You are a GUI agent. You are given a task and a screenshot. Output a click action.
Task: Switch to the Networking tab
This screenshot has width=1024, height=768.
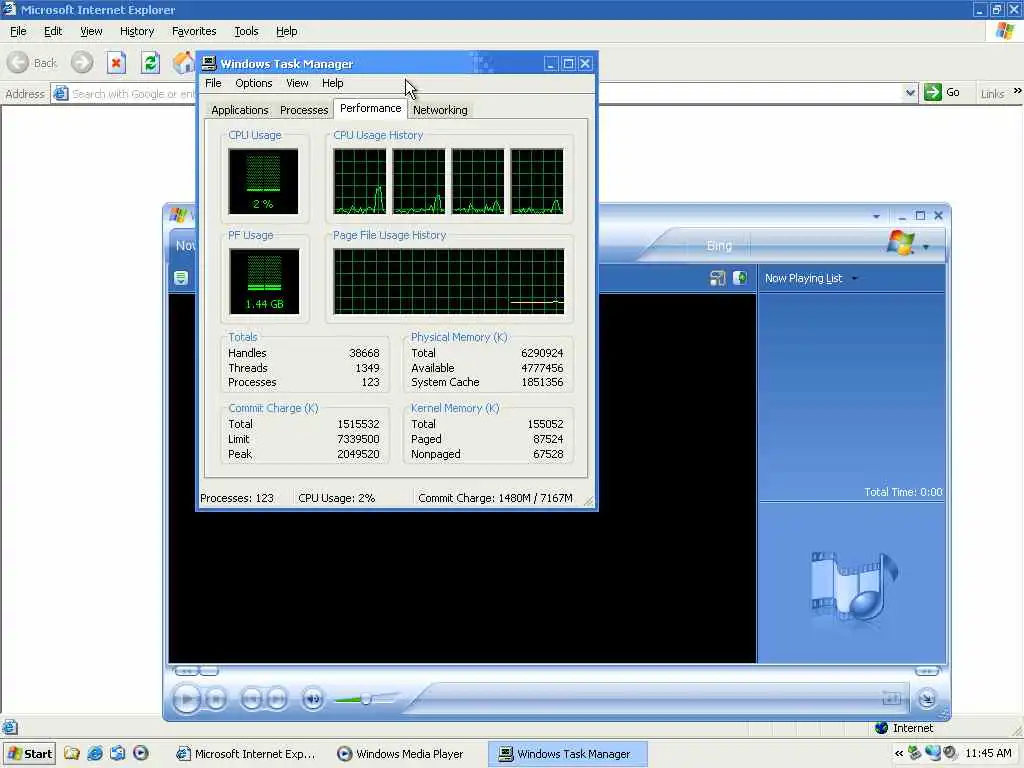440,110
